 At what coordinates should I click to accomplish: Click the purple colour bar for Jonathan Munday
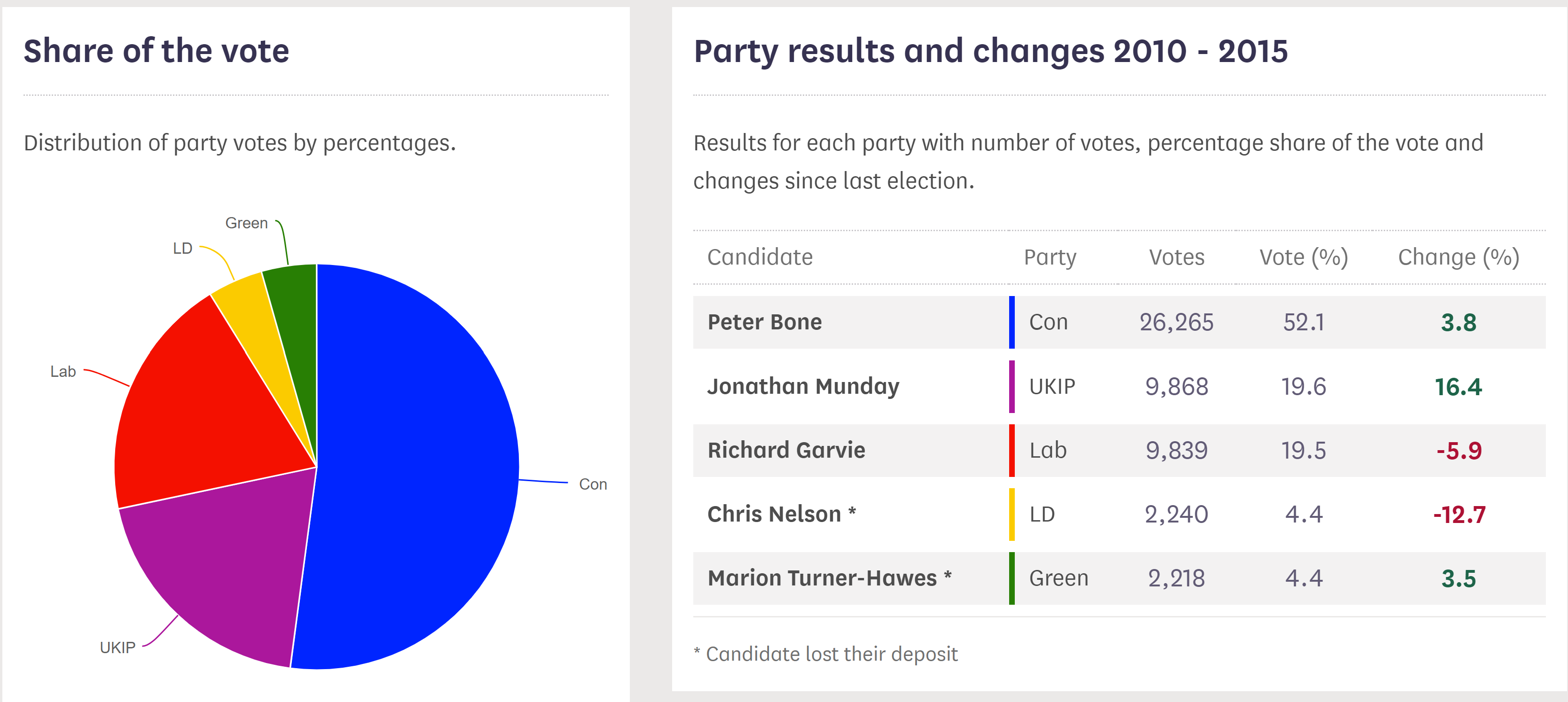click(1011, 387)
